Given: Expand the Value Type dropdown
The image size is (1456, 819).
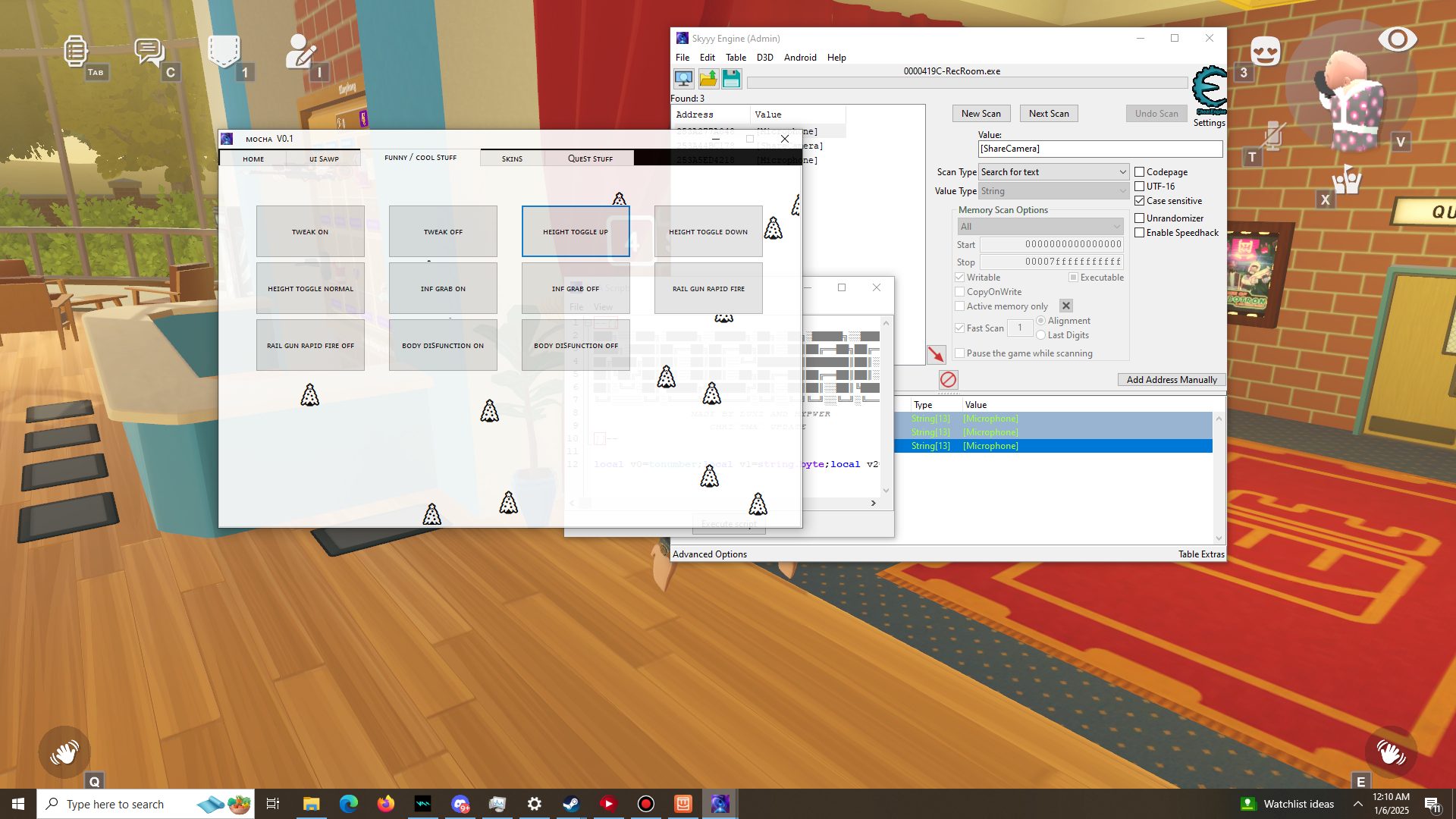Looking at the screenshot, I should (x=1053, y=191).
